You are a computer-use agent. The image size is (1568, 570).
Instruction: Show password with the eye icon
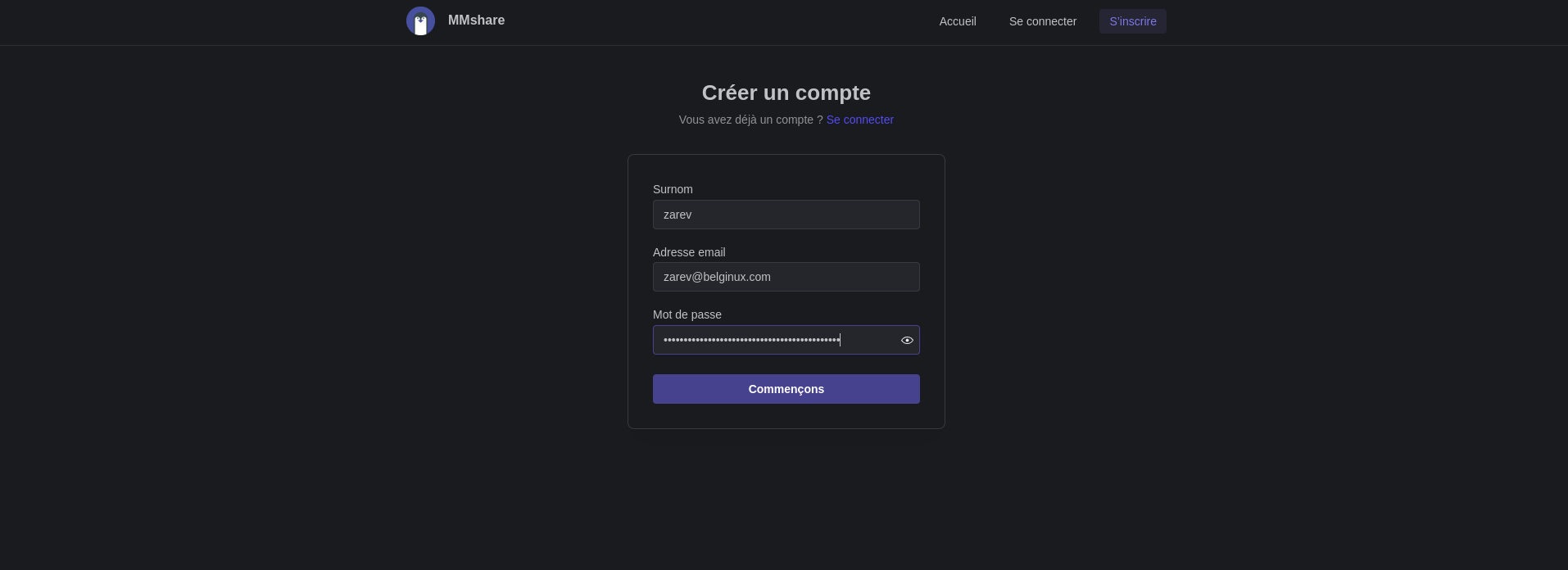[x=907, y=340]
